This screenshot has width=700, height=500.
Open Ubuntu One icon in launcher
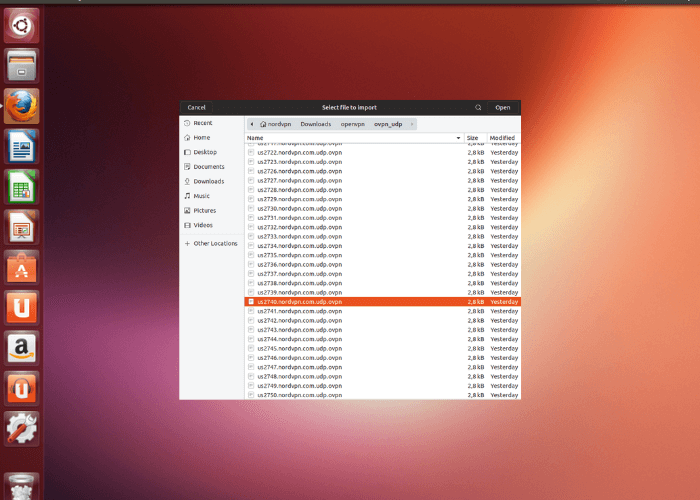coord(21,308)
